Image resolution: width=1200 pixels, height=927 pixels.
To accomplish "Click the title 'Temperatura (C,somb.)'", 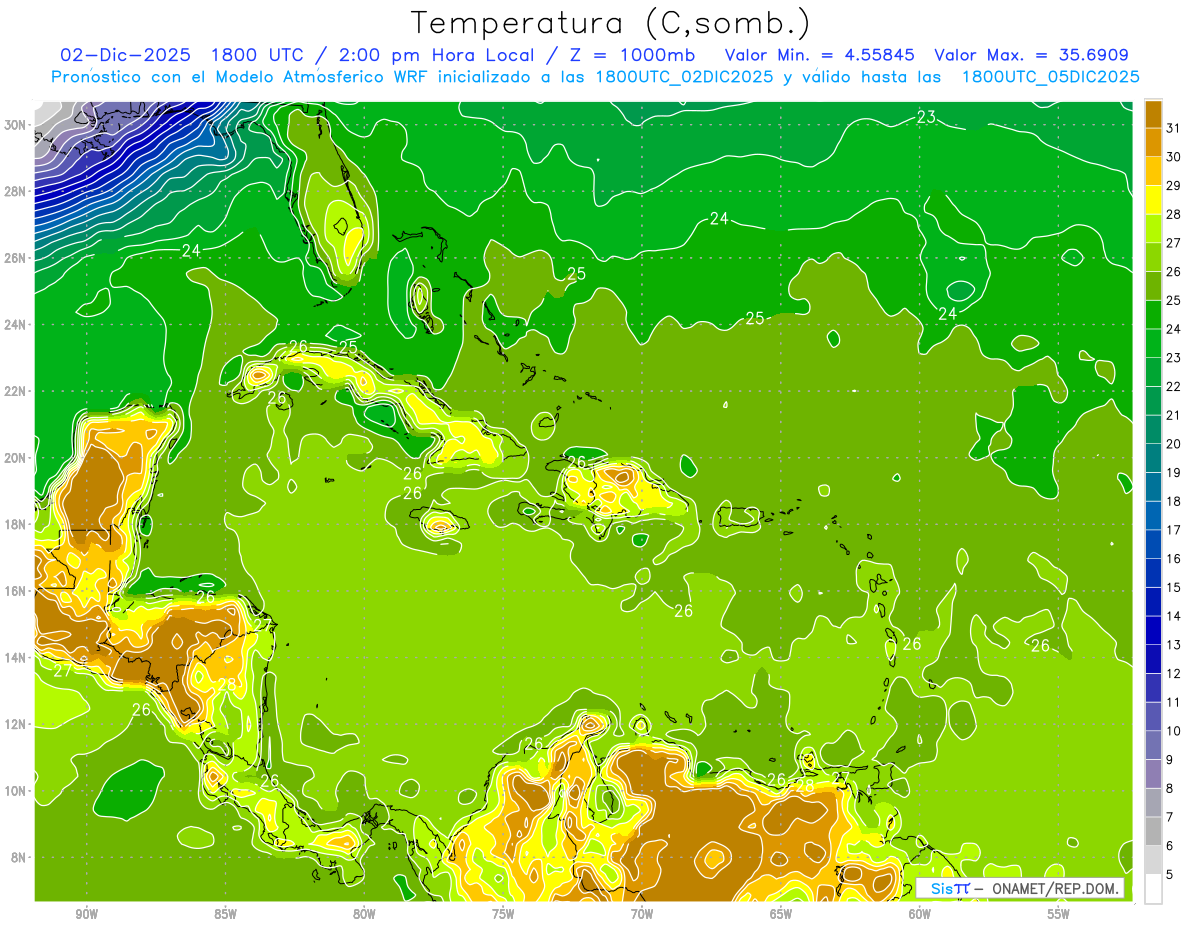I will [x=610, y=23].
